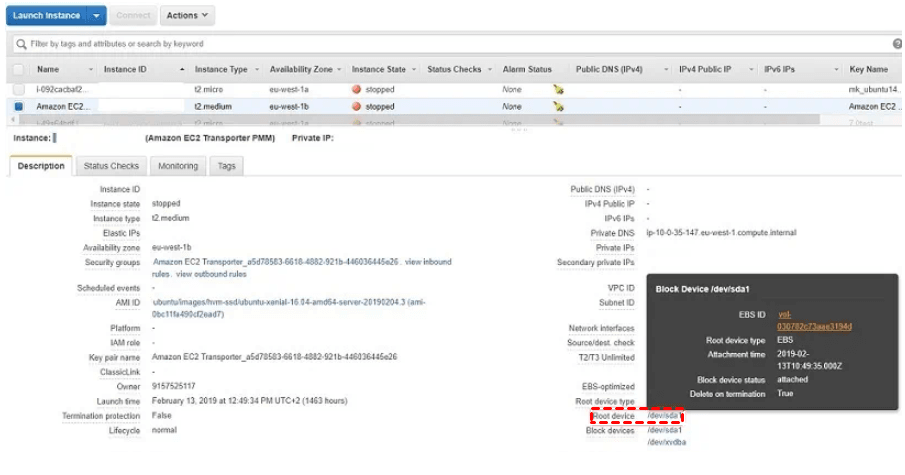This screenshot has height=475, width=905.
Task: Toggle the select-all instances checkbox
Action: [x=18, y=69]
